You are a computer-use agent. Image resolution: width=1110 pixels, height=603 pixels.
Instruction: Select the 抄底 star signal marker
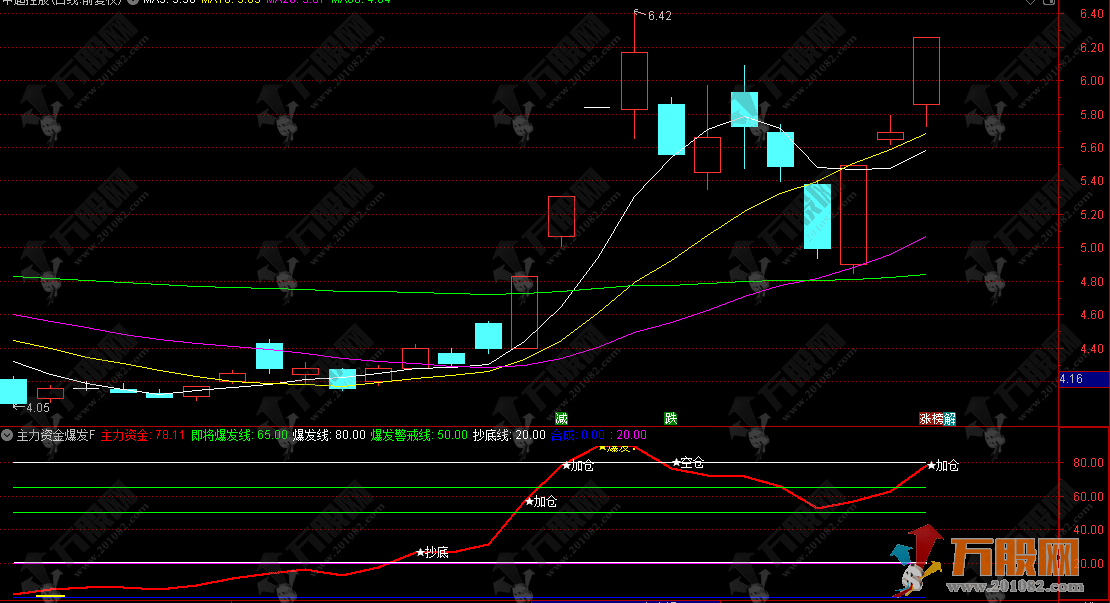click(x=433, y=552)
